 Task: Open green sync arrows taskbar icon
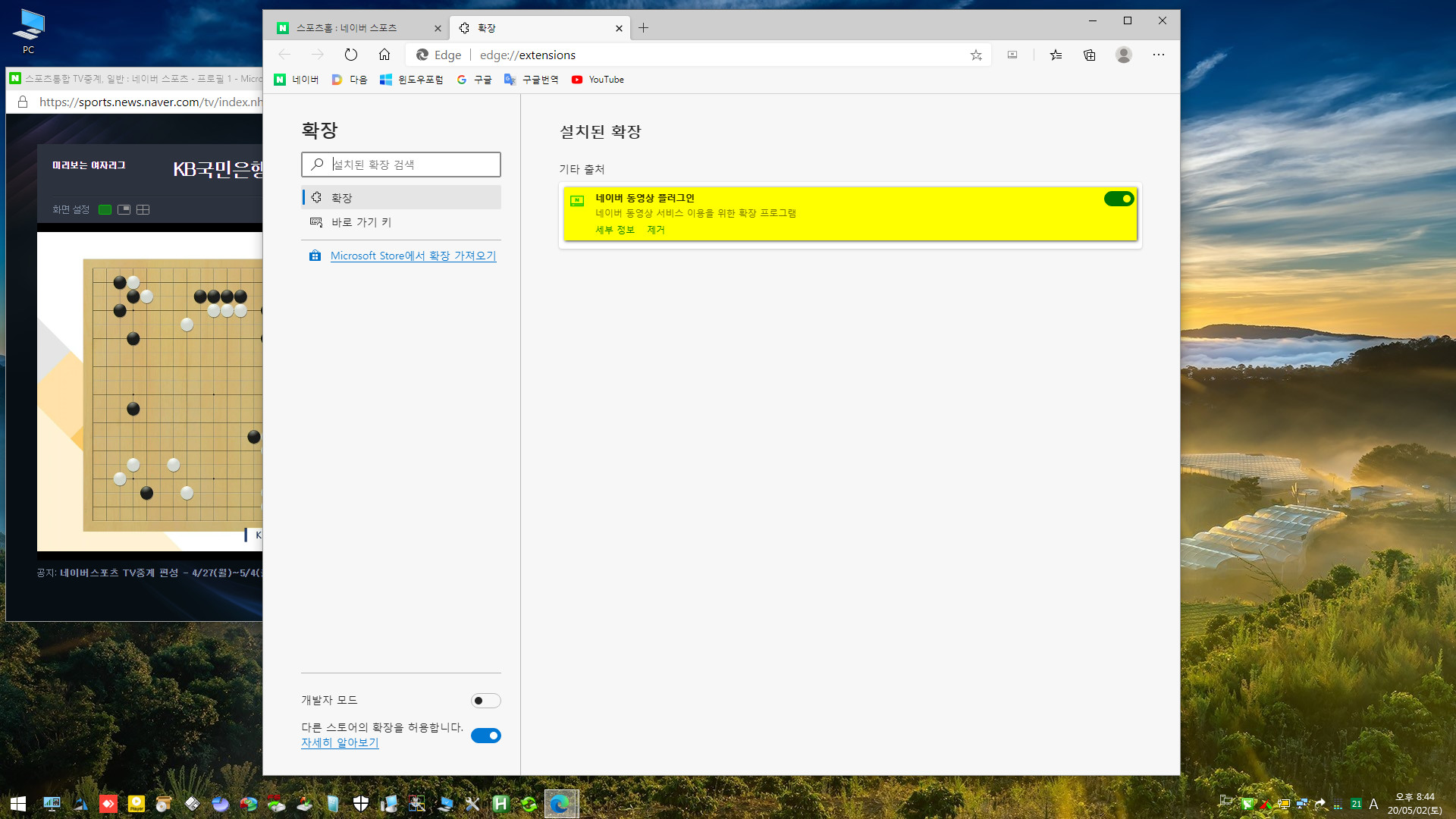[529, 804]
